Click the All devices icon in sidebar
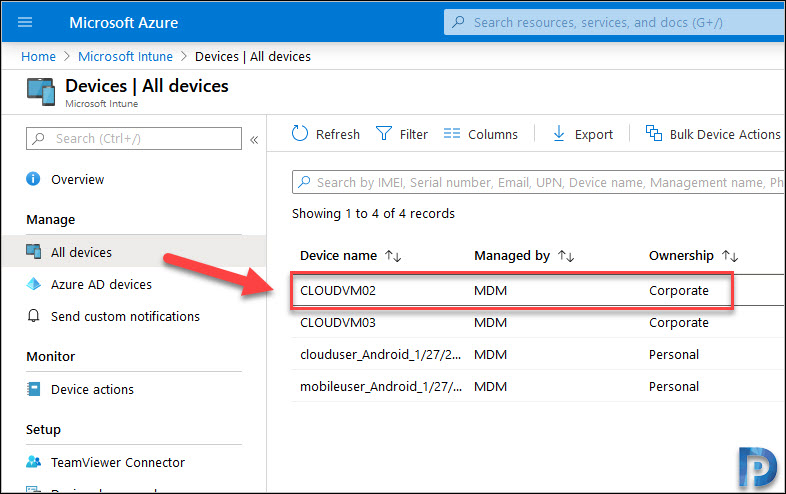 34,251
